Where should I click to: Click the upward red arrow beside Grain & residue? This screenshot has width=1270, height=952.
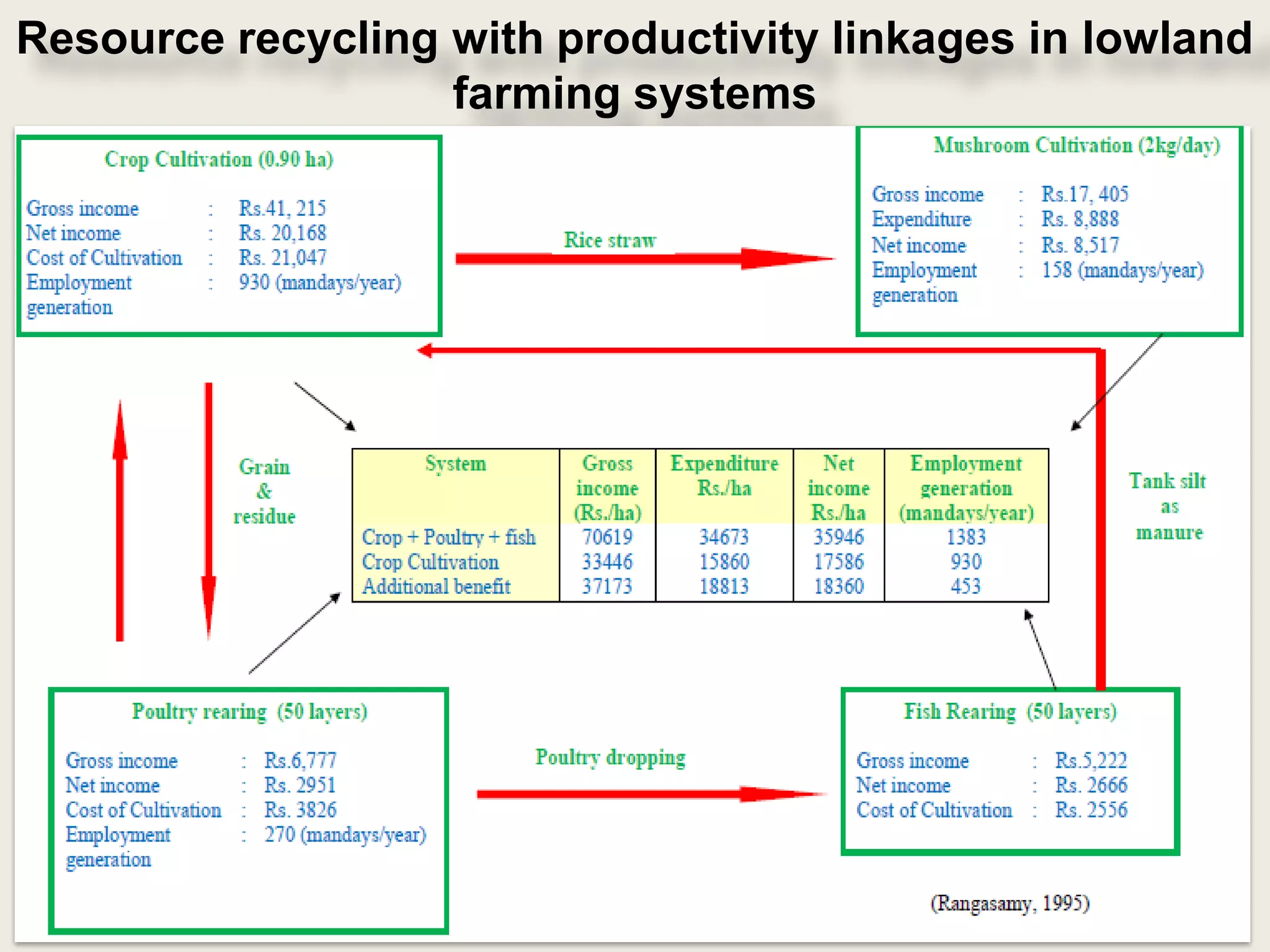120,521
